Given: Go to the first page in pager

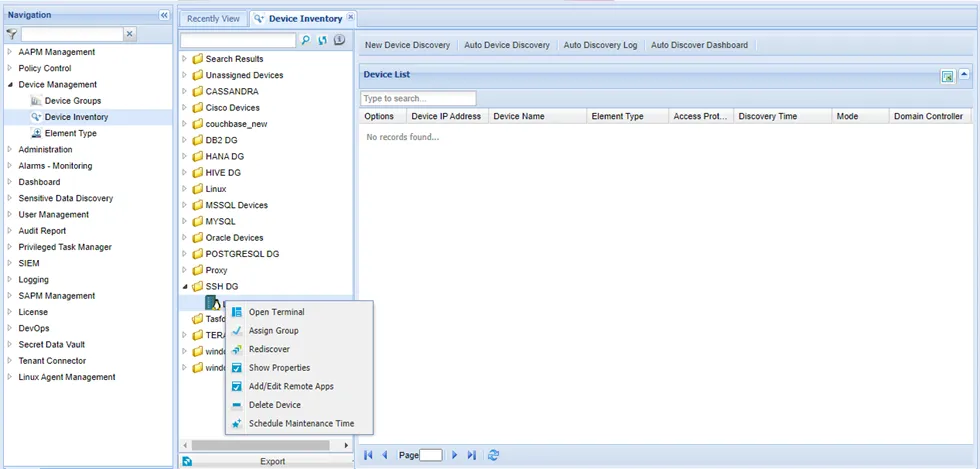Looking at the screenshot, I should click(x=368, y=455).
